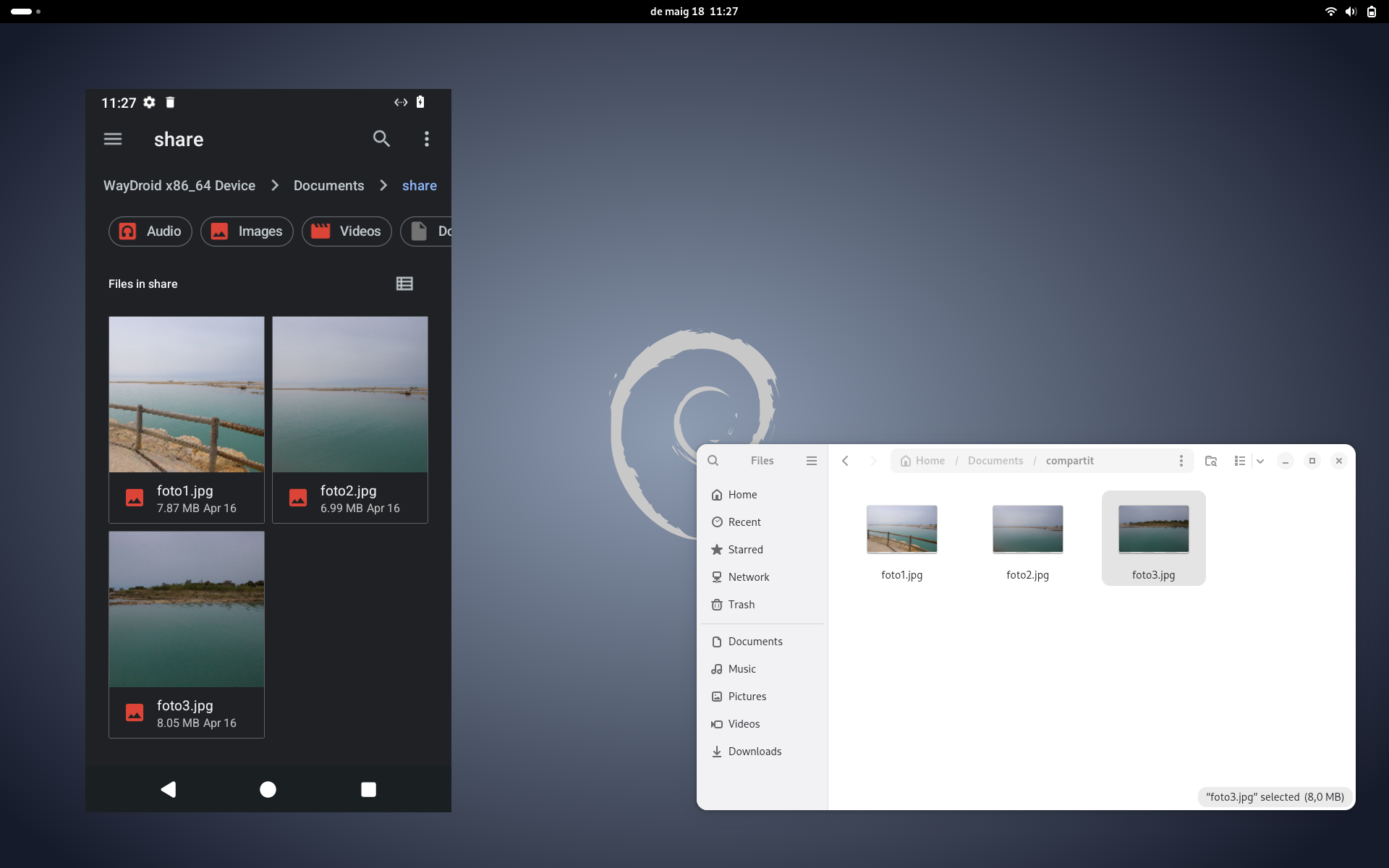The width and height of the screenshot is (1389, 868).
Task: Filter by the Videos chip
Action: coord(347,231)
